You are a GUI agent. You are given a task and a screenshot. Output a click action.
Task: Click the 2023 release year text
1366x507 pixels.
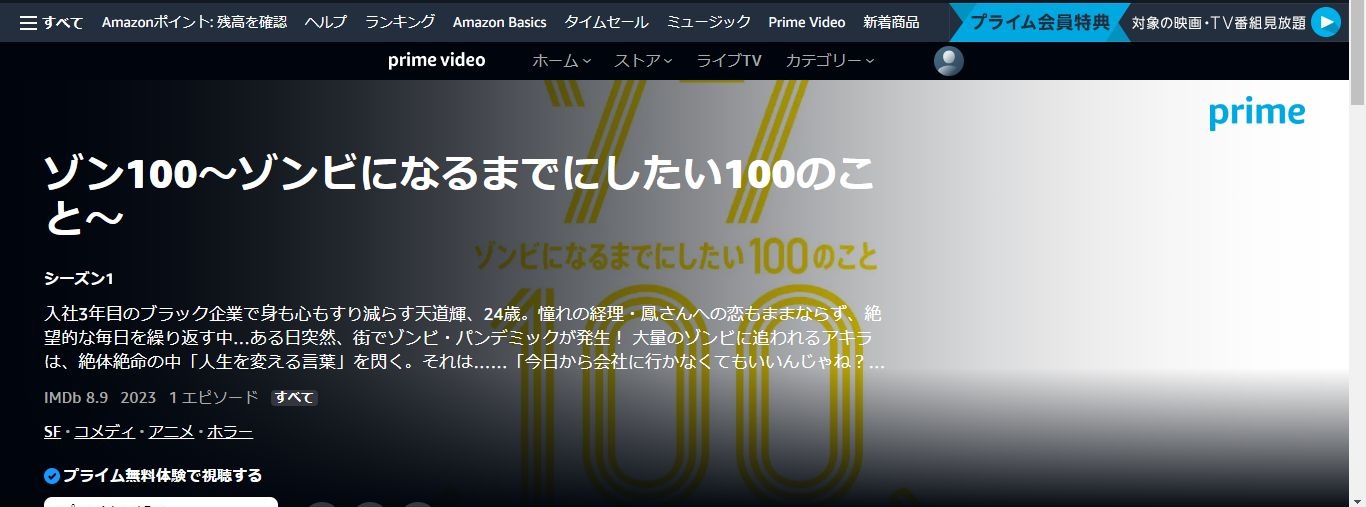click(x=138, y=398)
